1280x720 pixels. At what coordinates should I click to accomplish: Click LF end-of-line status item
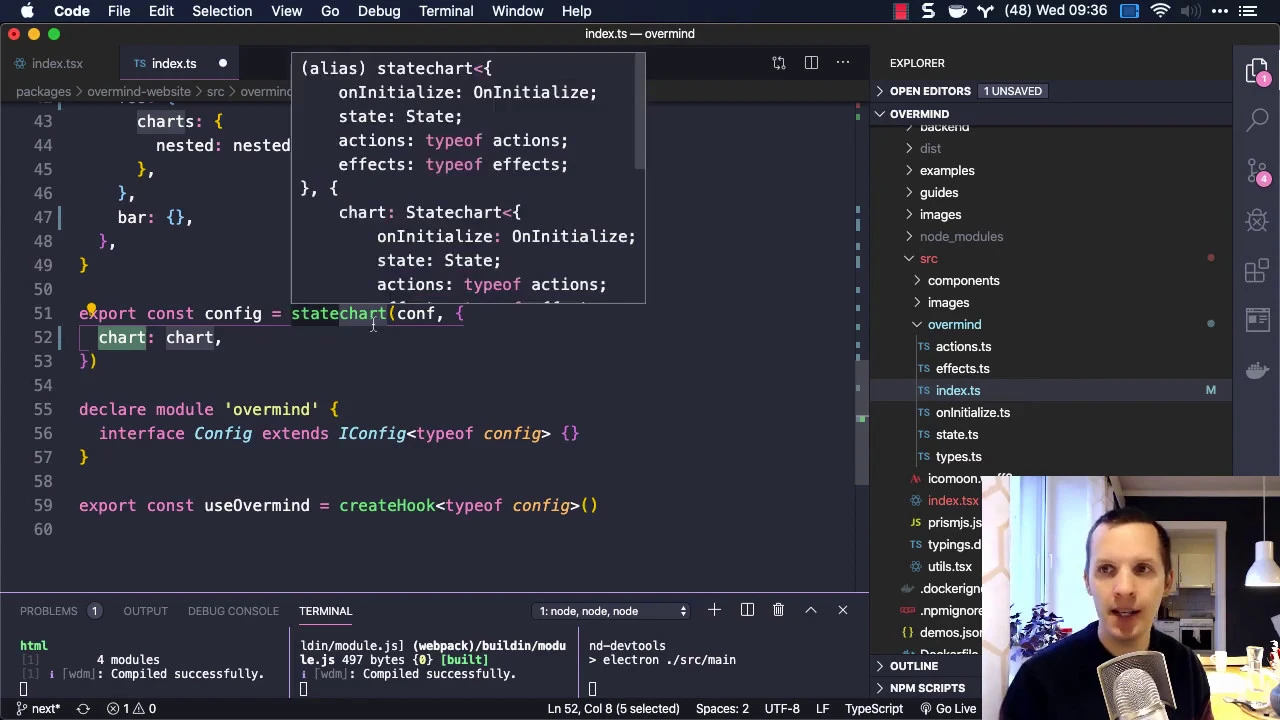click(x=822, y=709)
